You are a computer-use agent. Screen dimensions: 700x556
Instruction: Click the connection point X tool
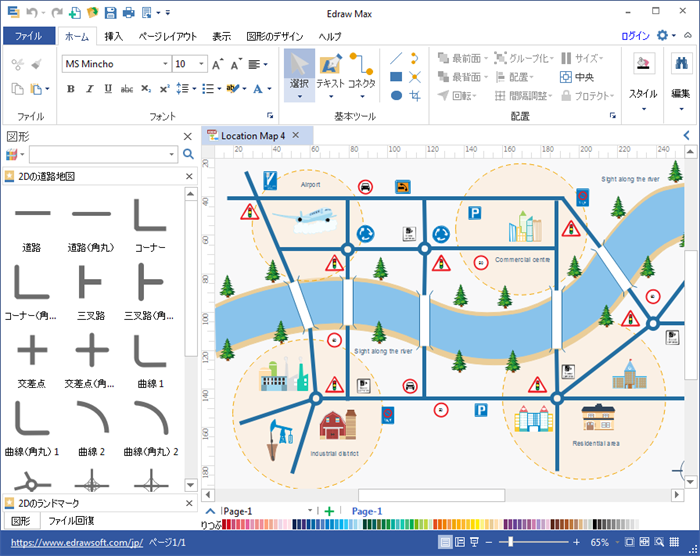[415, 77]
